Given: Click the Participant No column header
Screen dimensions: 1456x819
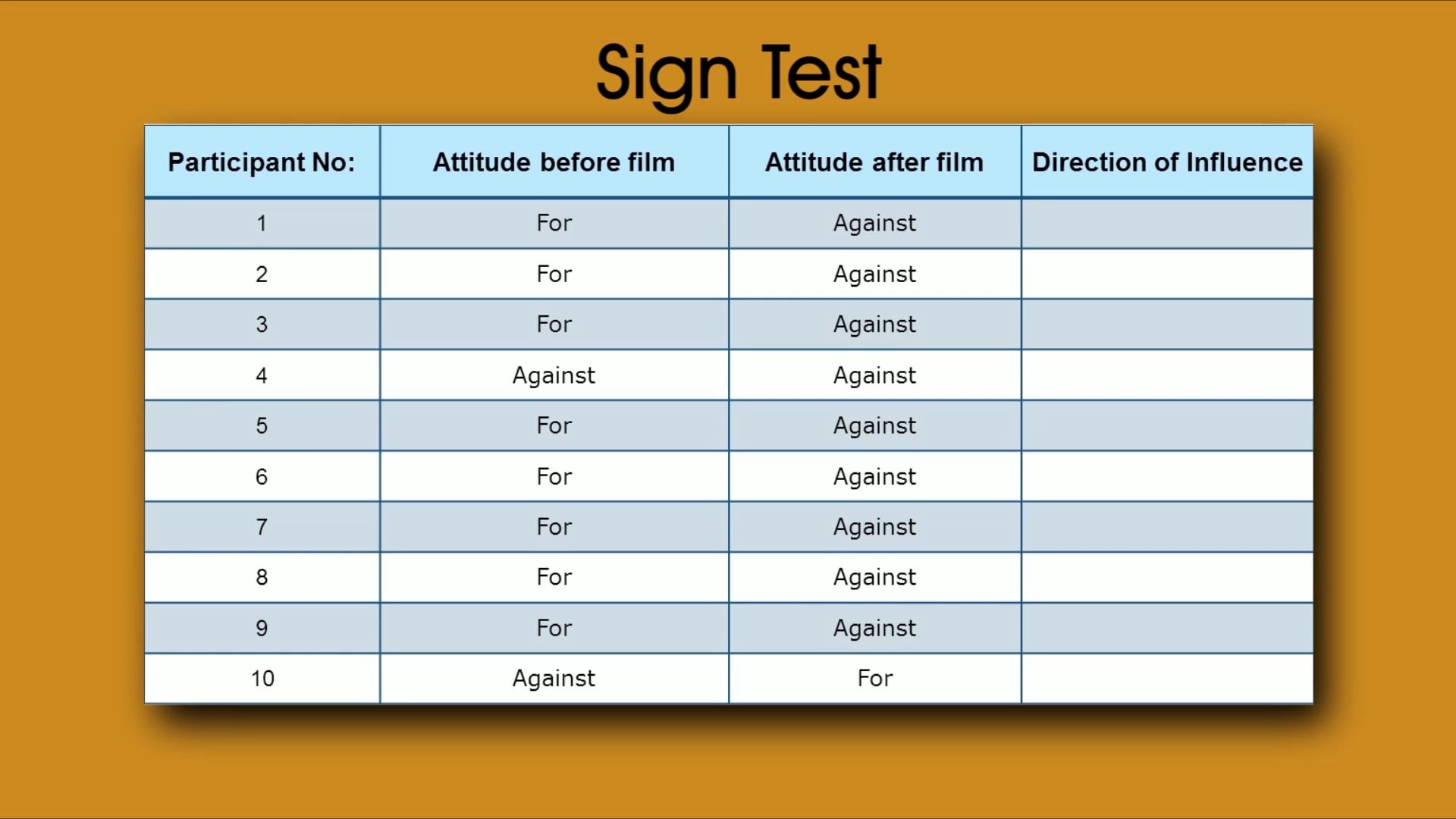Looking at the screenshot, I should tap(261, 161).
